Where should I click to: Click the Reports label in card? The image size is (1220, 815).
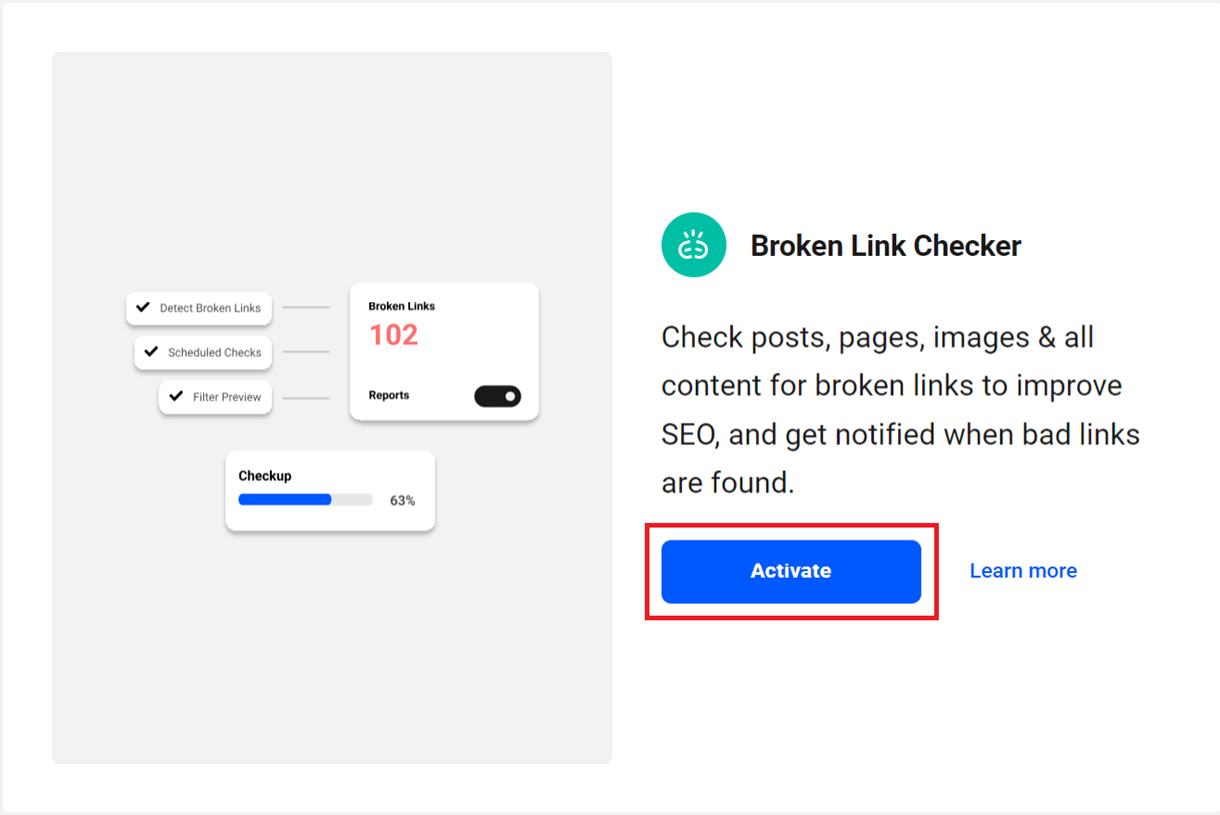point(389,395)
